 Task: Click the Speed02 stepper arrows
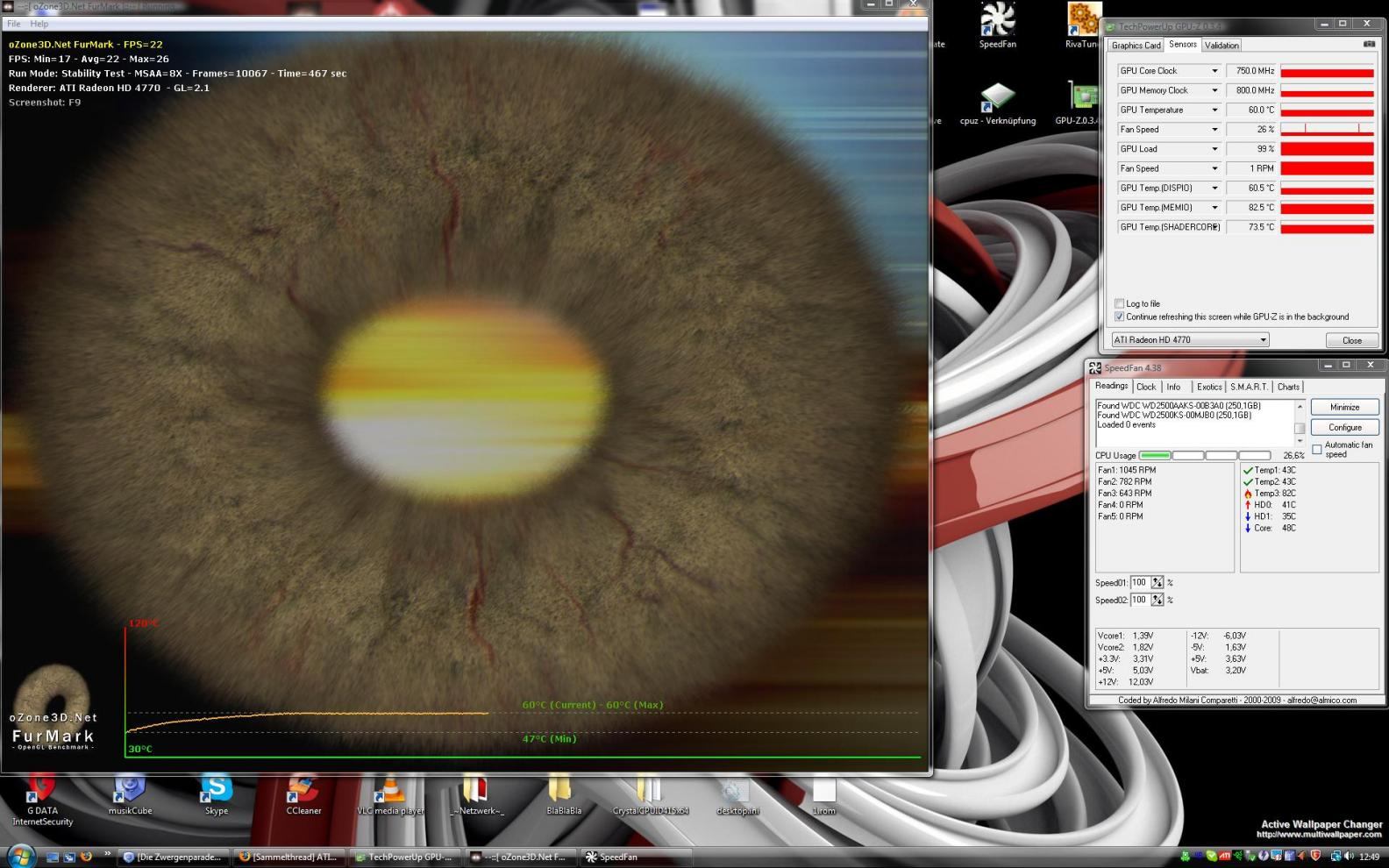[1157, 600]
